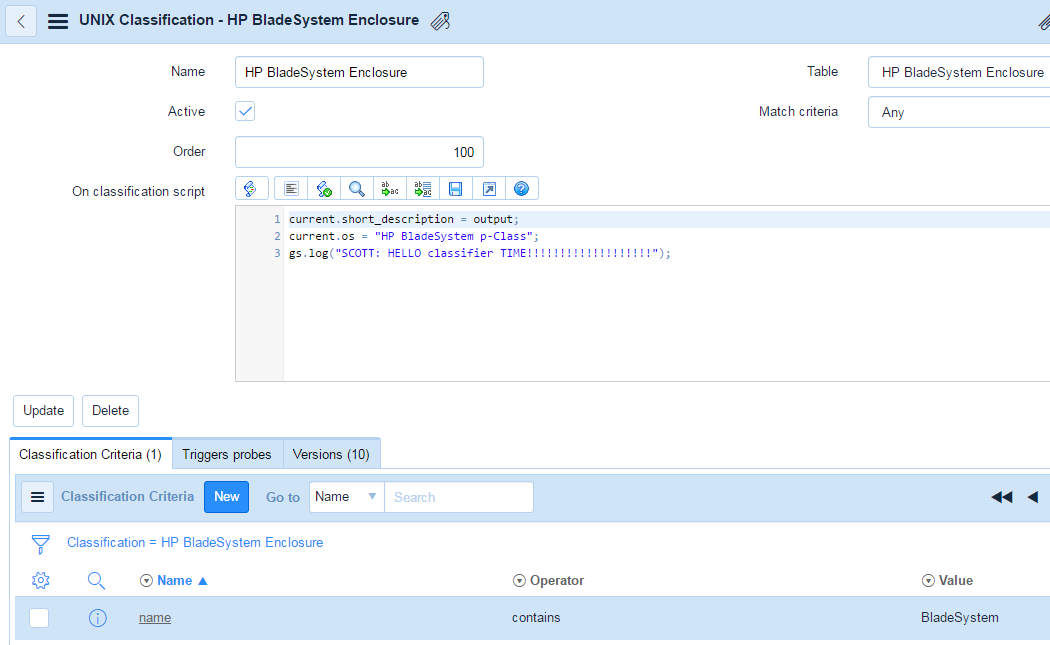Click the blue New button

tap(227, 497)
